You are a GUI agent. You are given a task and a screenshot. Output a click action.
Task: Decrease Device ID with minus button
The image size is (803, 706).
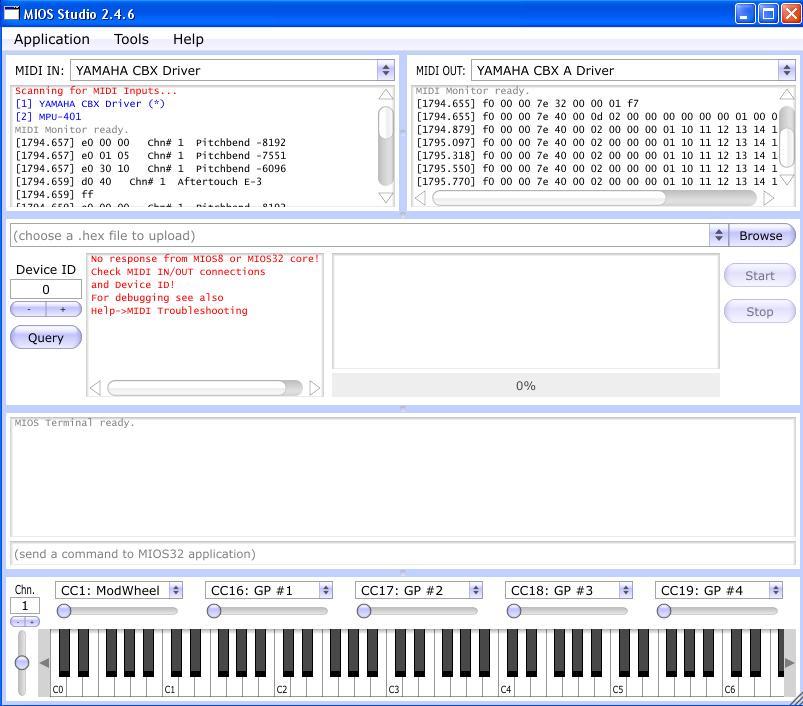tap(28, 310)
